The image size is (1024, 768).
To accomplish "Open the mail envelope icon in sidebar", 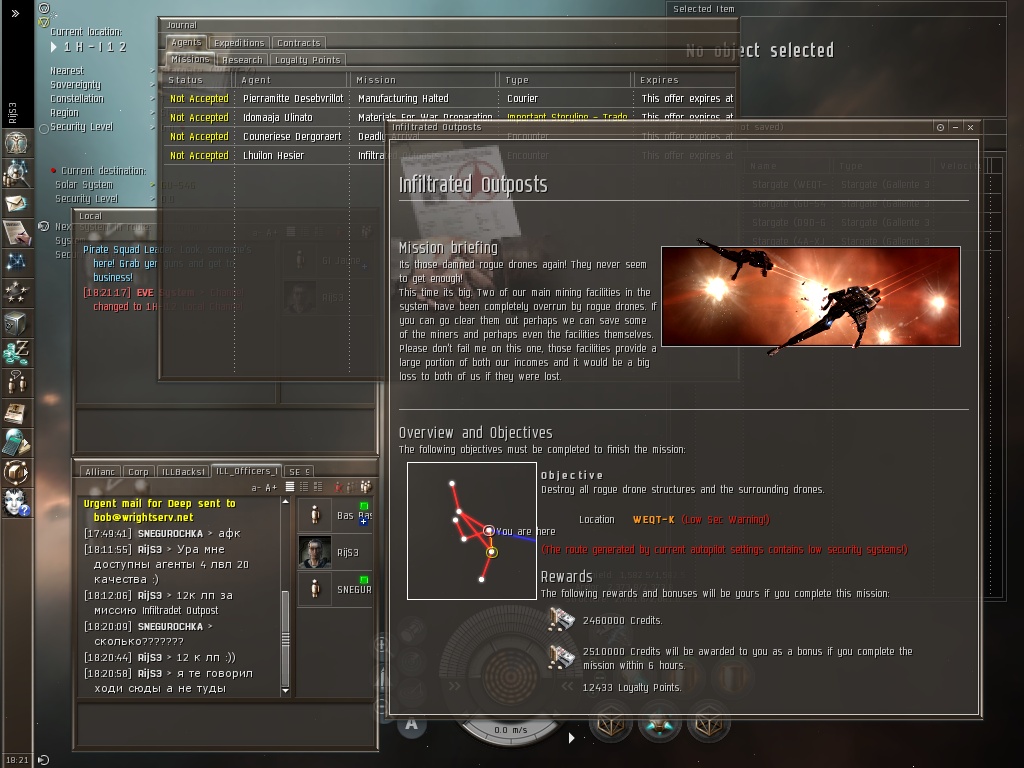I will (x=16, y=202).
